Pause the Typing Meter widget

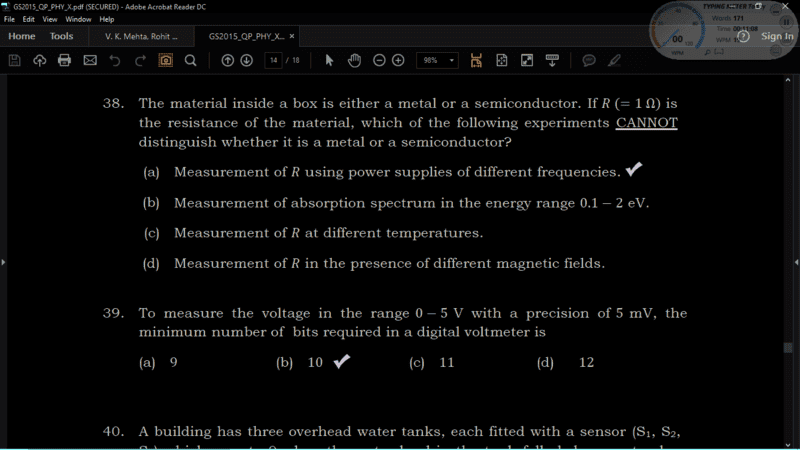[786, 22]
